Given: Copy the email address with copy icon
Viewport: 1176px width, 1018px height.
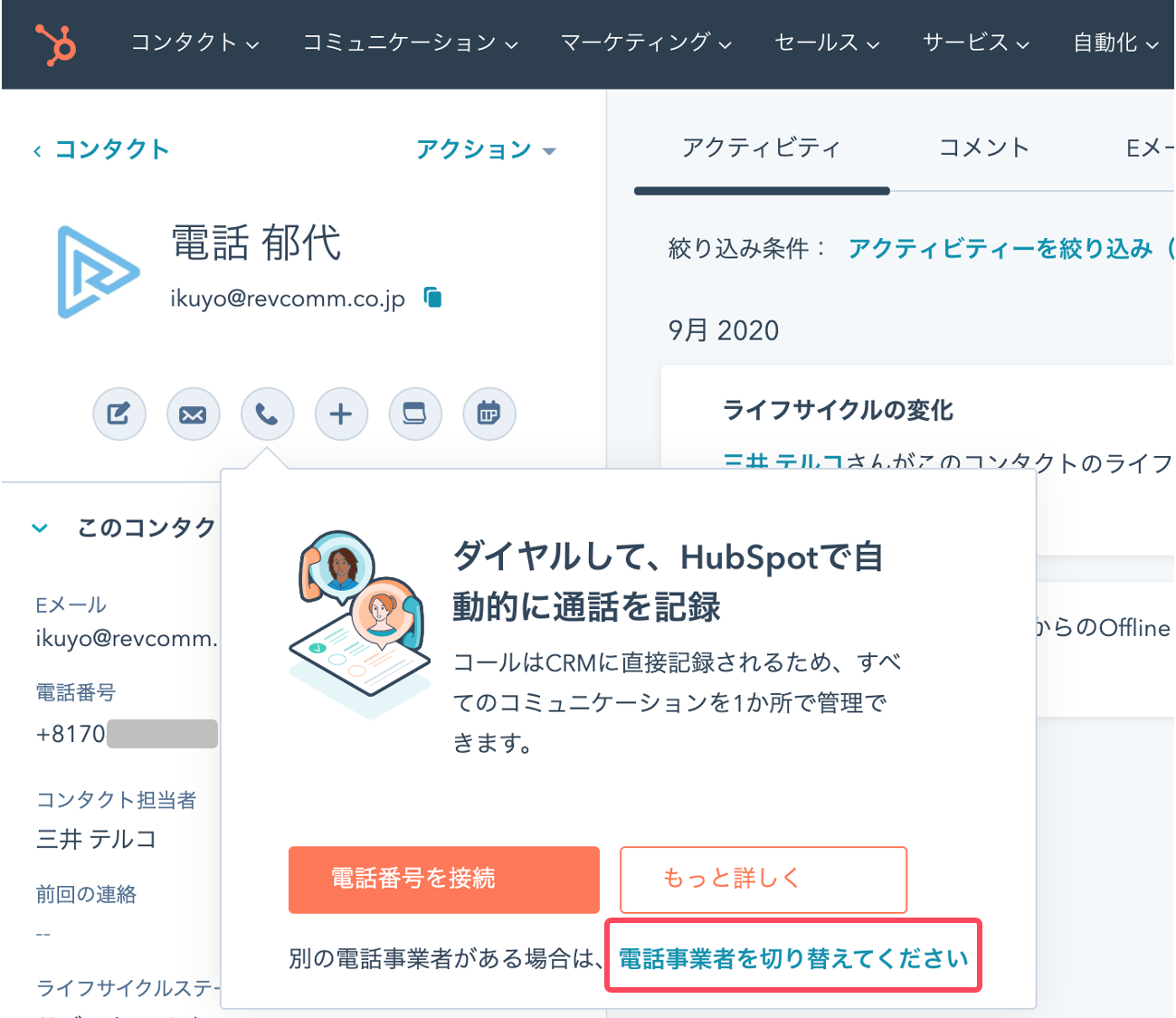Looking at the screenshot, I should click(433, 297).
